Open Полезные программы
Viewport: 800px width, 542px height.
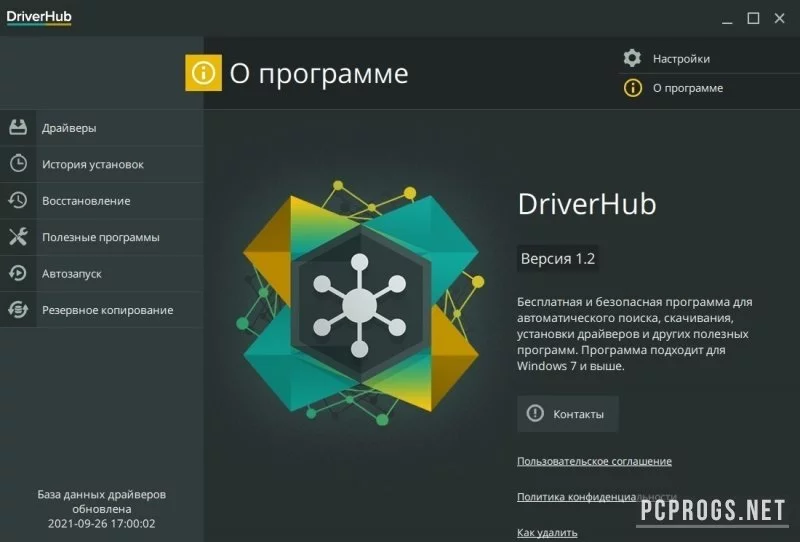[x=102, y=237]
